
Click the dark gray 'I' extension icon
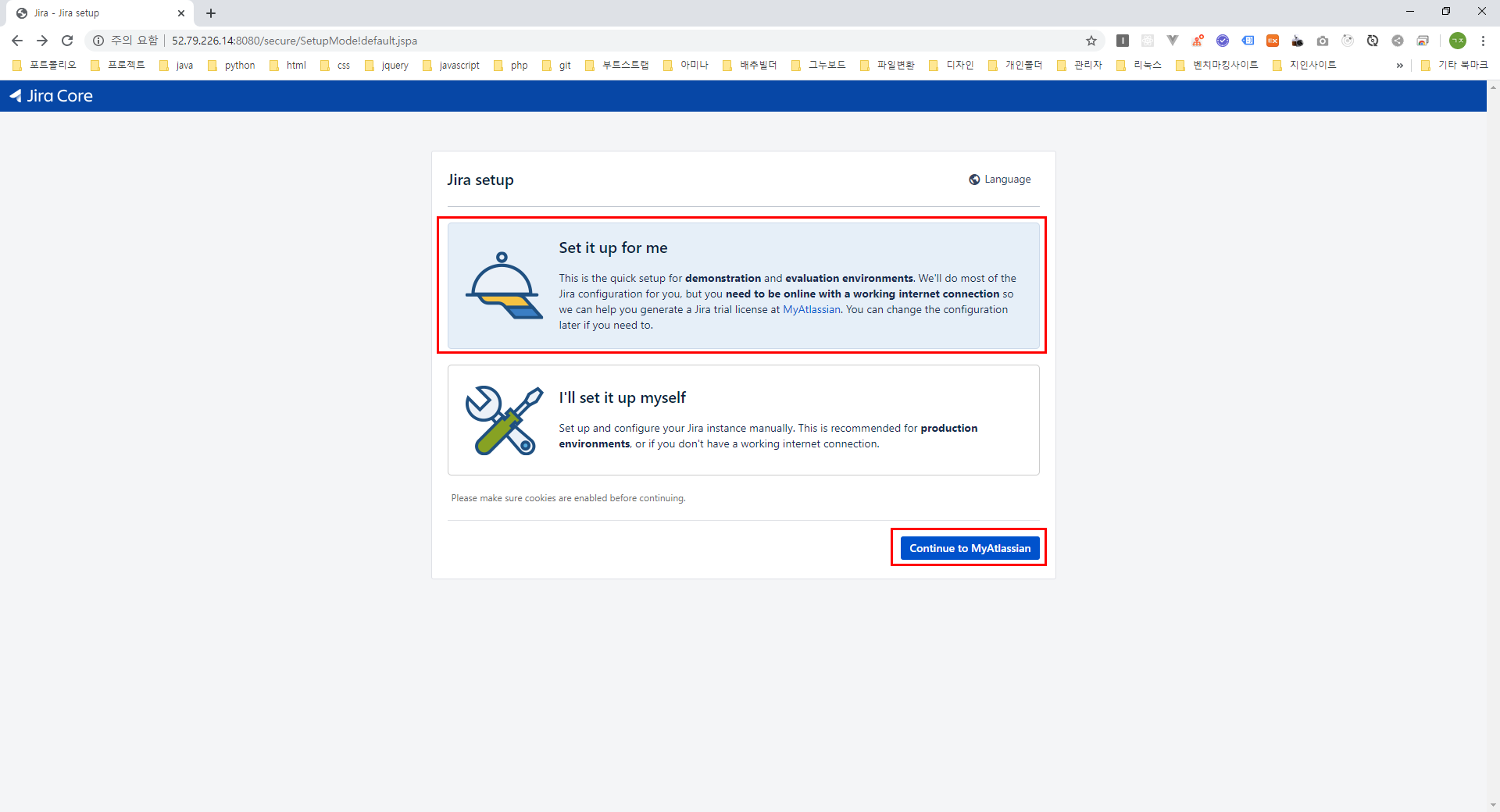[x=1123, y=41]
